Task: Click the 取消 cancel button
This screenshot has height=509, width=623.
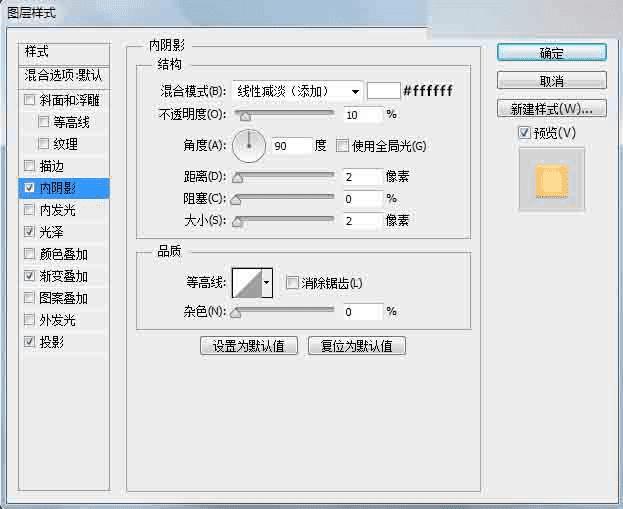Action: coord(551,81)
